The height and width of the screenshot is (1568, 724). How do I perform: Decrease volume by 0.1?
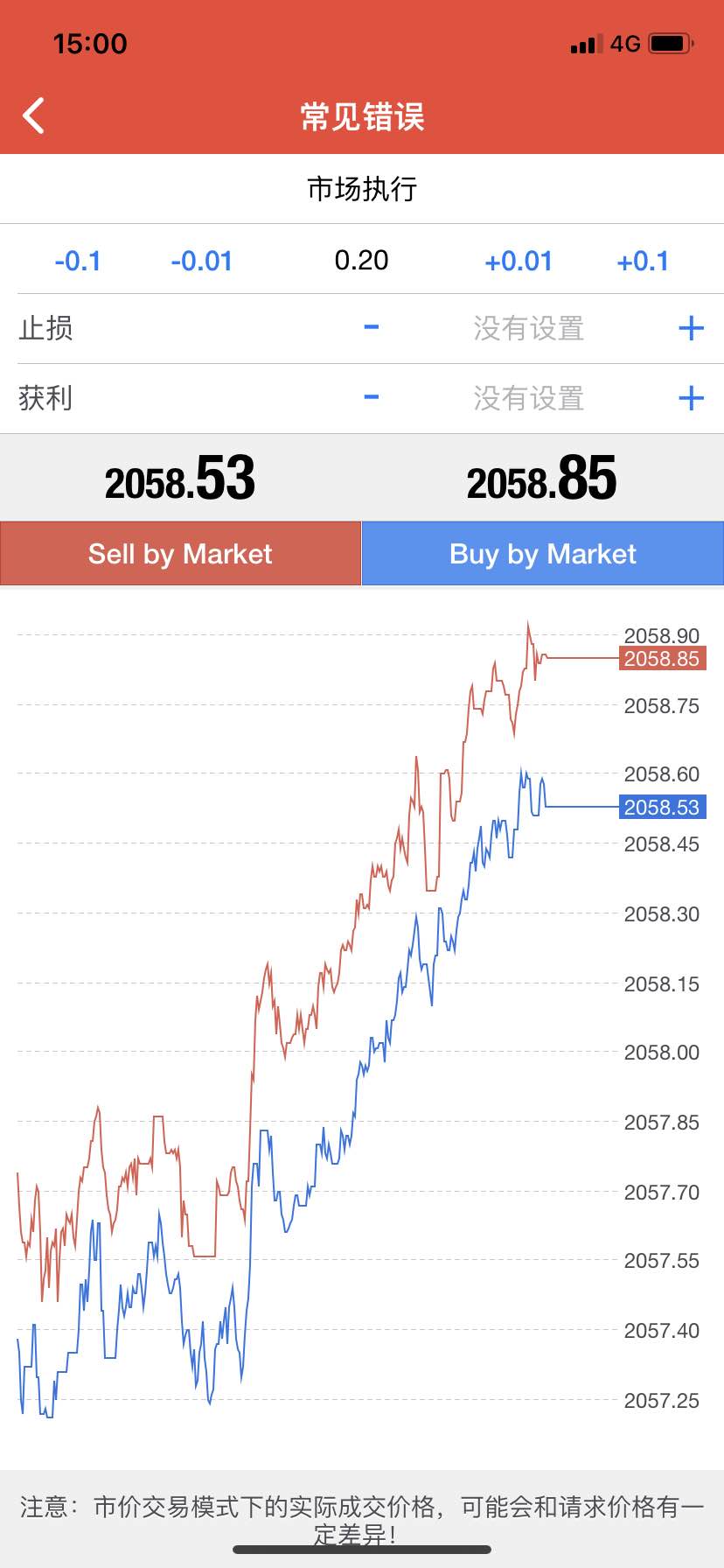pyautogui.click(x=78, y=261)
